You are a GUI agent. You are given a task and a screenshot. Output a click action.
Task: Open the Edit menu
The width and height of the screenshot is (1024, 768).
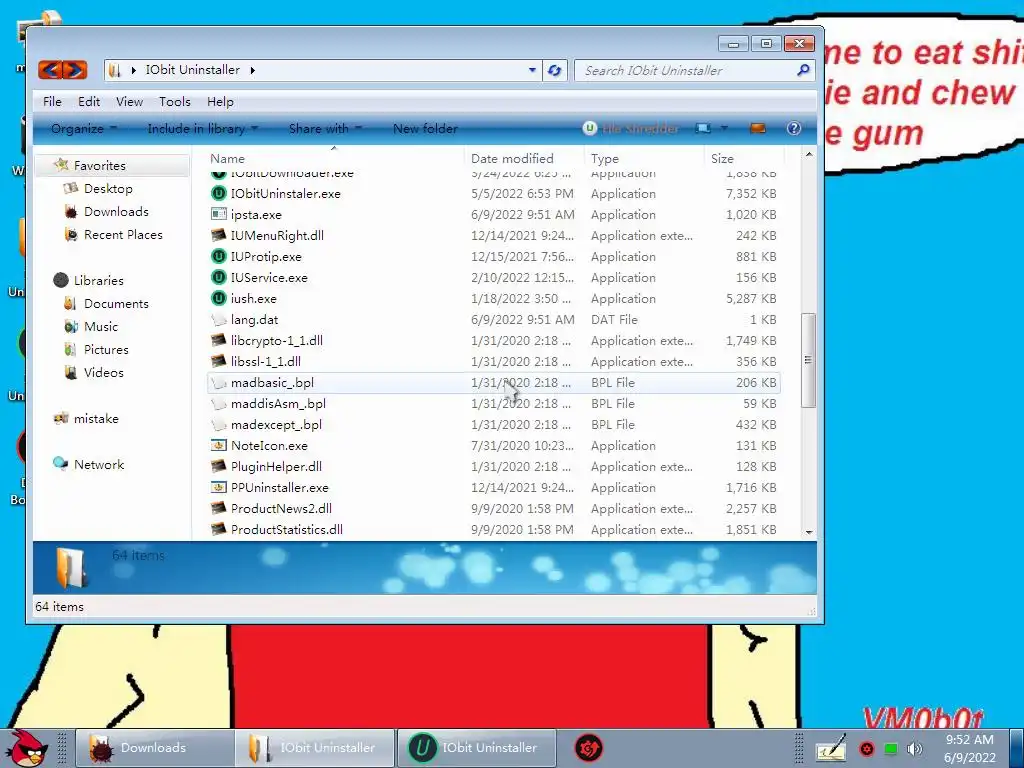pyautogui.click(x=89, y=101)
